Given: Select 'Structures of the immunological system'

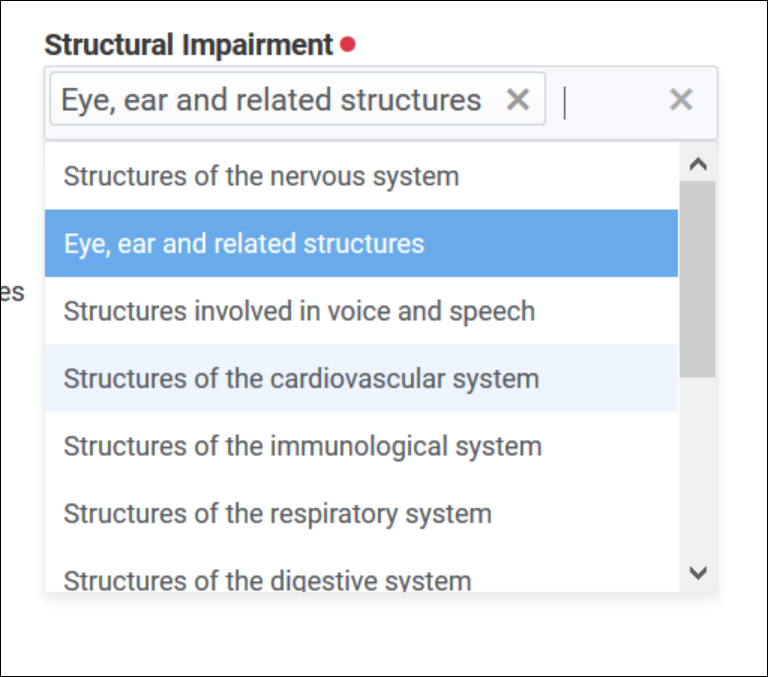Looking at the screenshot, I should [302, 446].
